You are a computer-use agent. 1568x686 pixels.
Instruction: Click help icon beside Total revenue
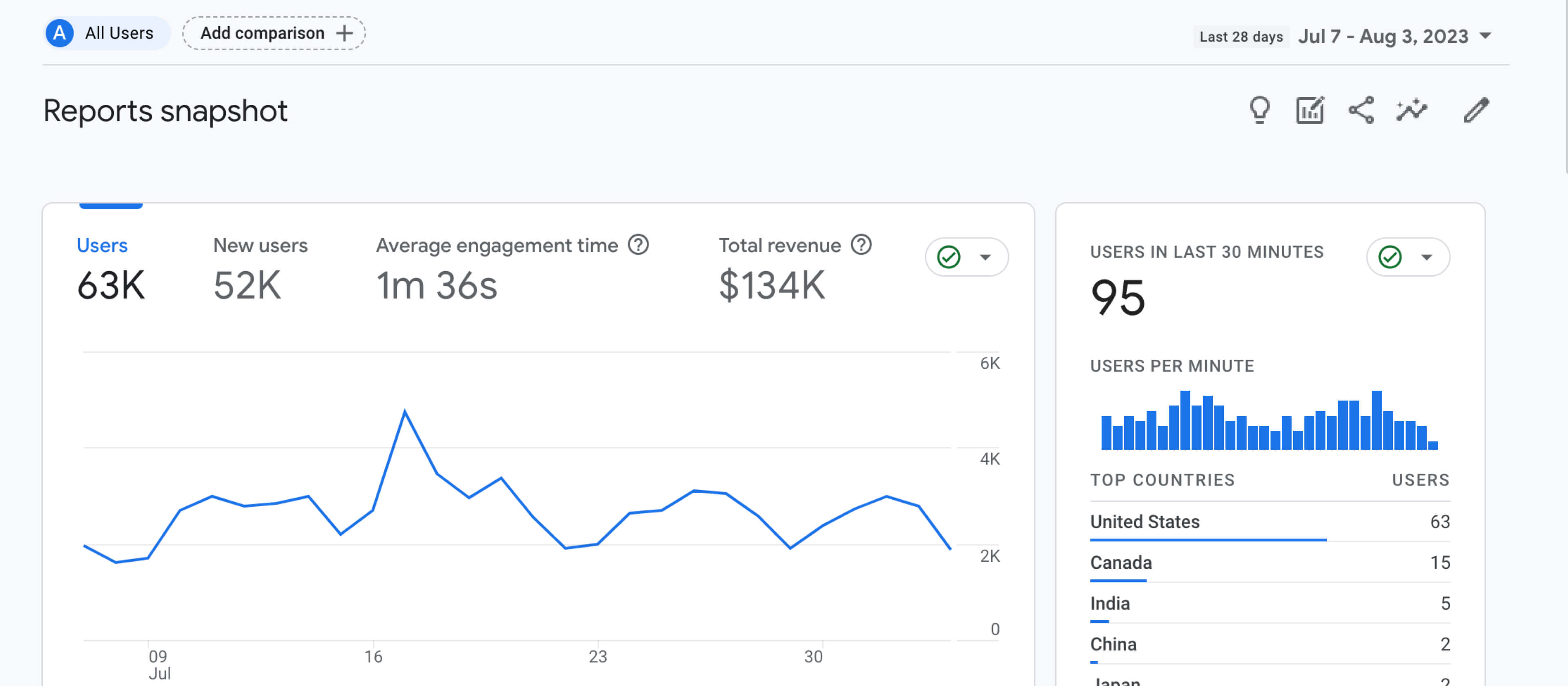click(x=861, y=245)
